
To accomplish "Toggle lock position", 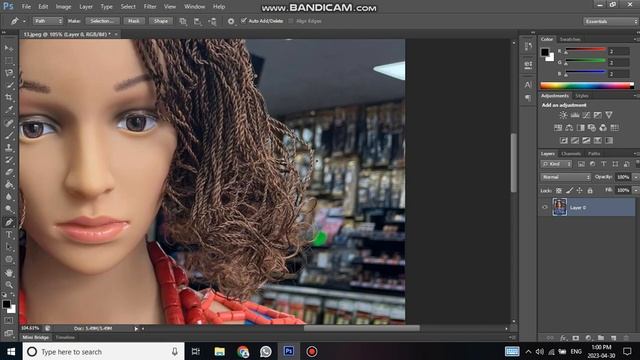I will [x=580, y=191].
